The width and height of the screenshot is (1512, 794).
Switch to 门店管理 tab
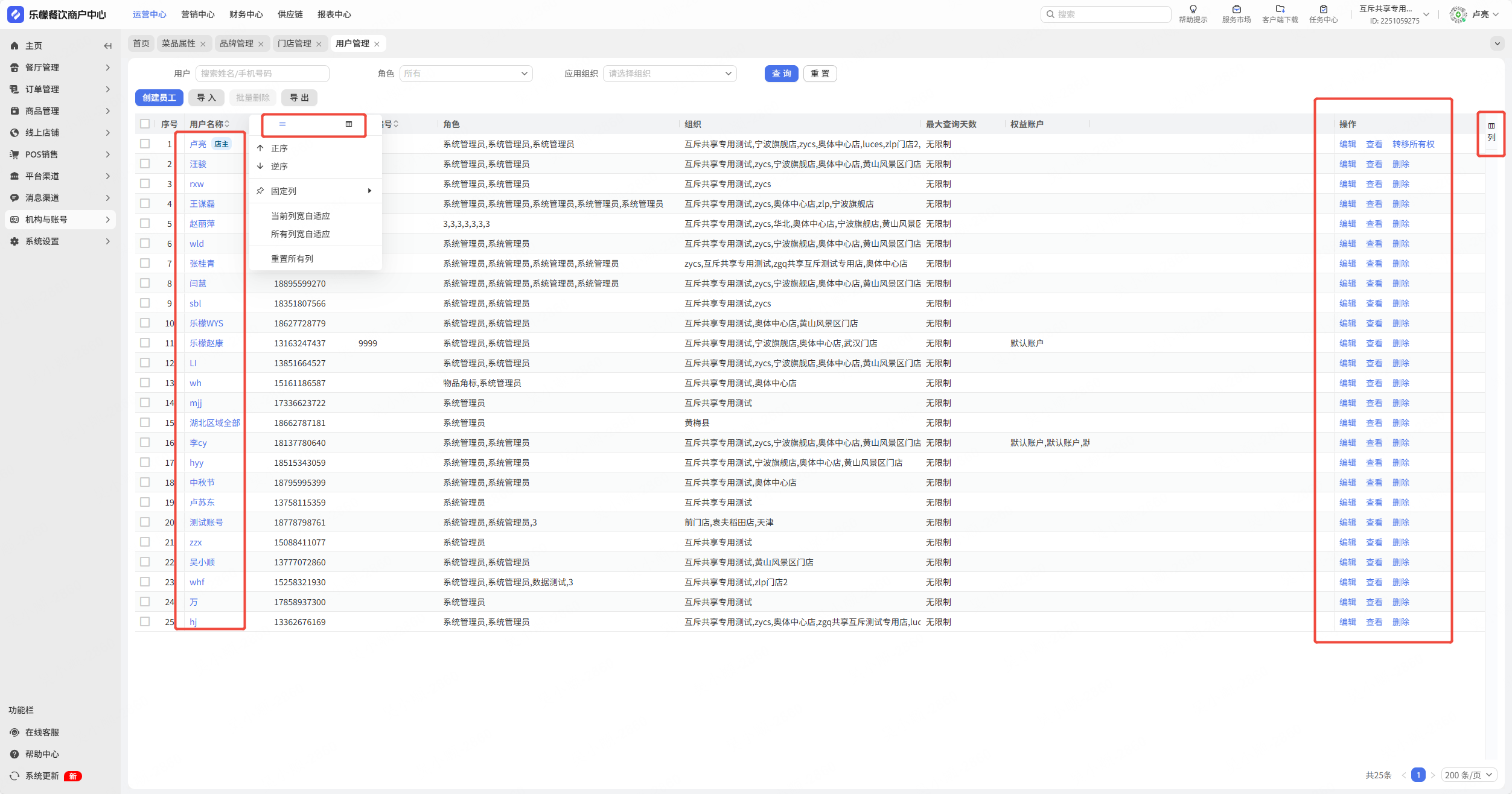295,43
